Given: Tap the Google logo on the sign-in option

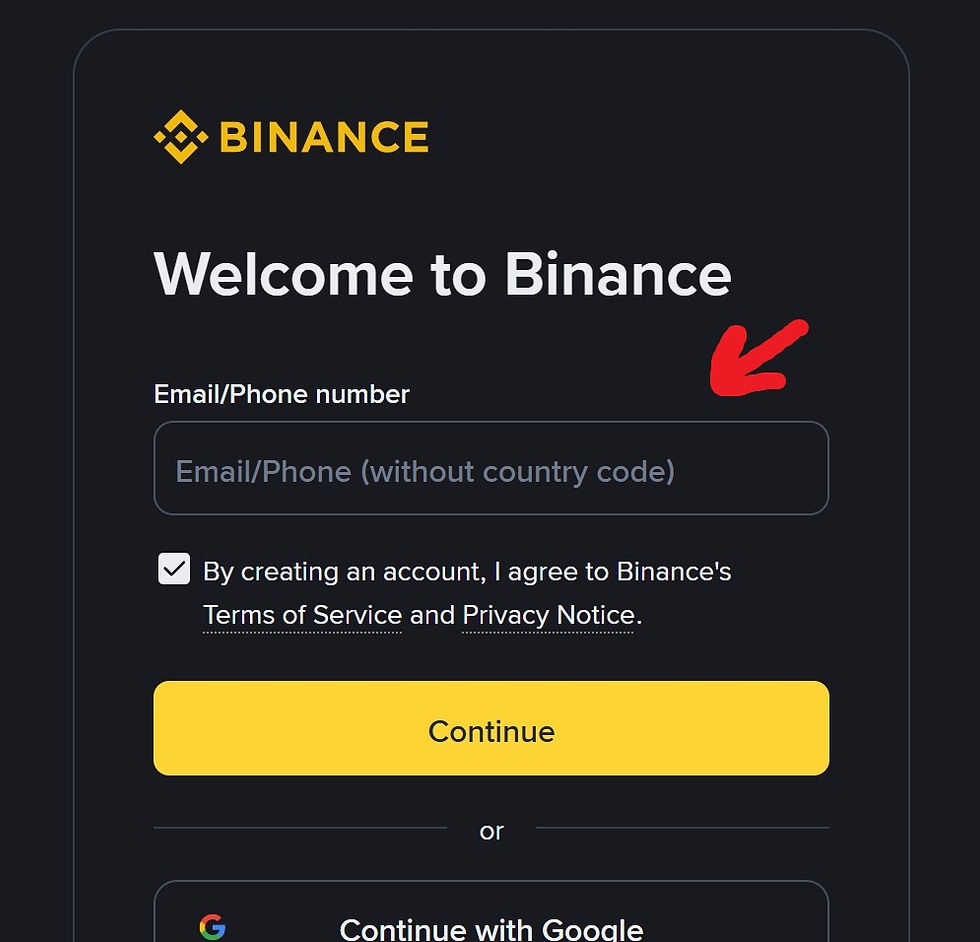Looking at the screenshot, I should point(214,927).
